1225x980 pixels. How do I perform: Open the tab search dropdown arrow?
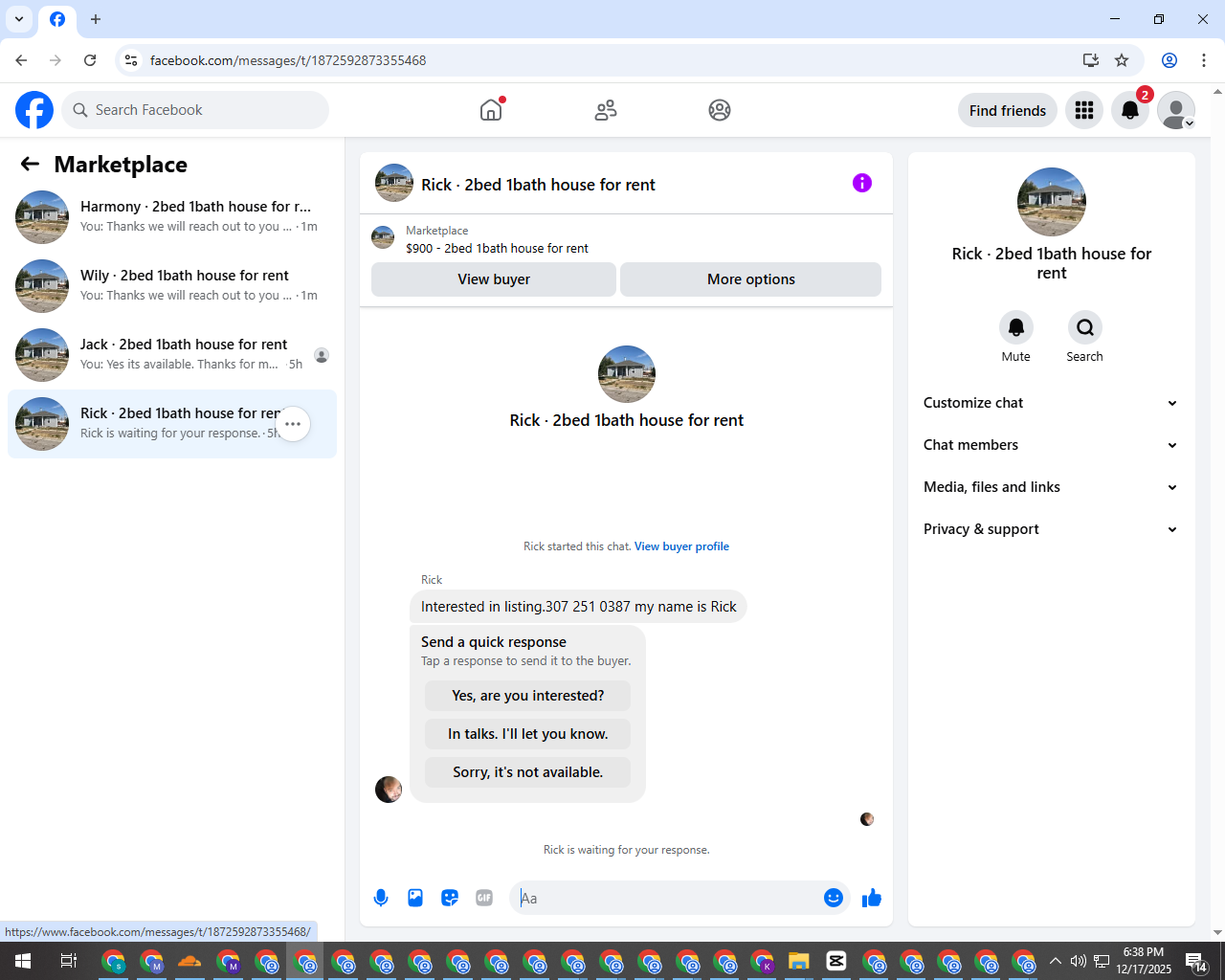(19, 19)
